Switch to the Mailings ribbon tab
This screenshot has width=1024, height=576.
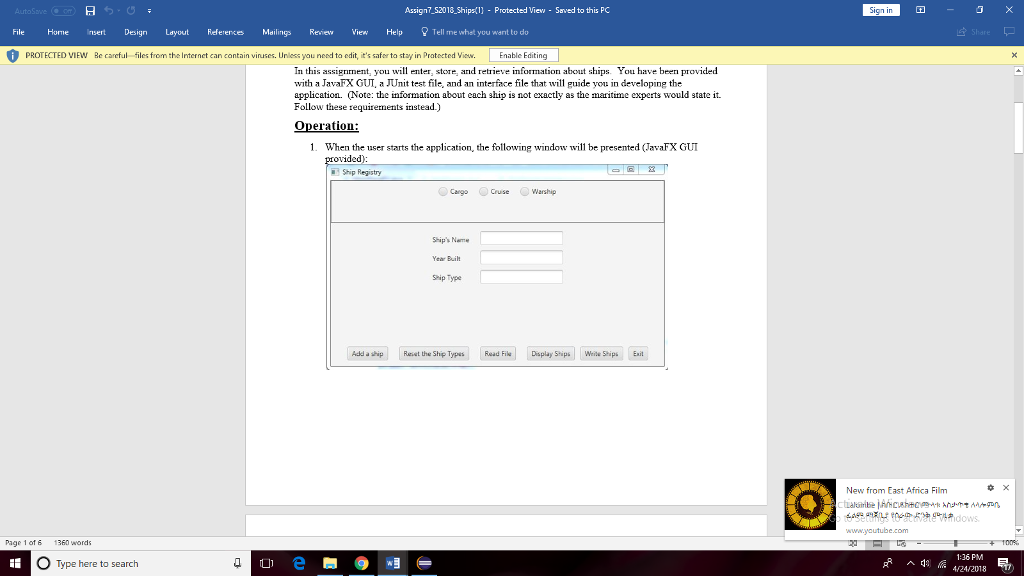pyautogui.click(x=276, y=32)
